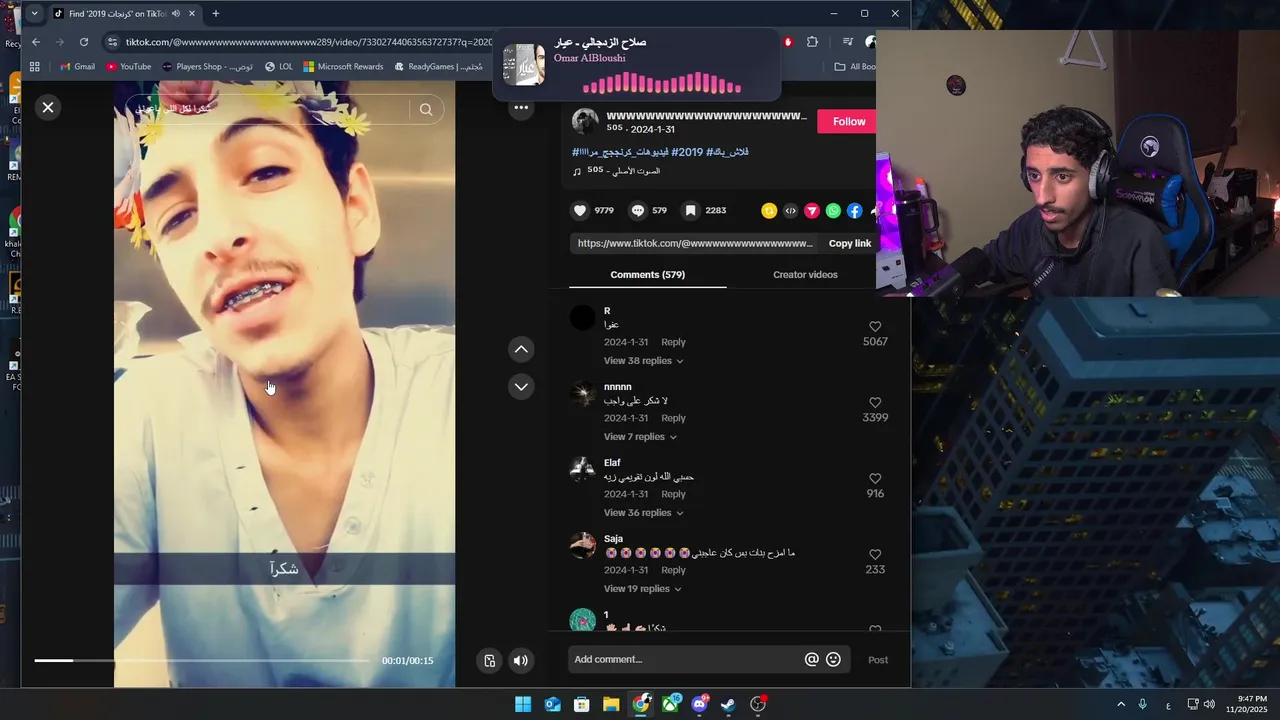Screen dimensions: 1280x720
Task: Go to the previous video with up arrow
Action: click(521, 349)
